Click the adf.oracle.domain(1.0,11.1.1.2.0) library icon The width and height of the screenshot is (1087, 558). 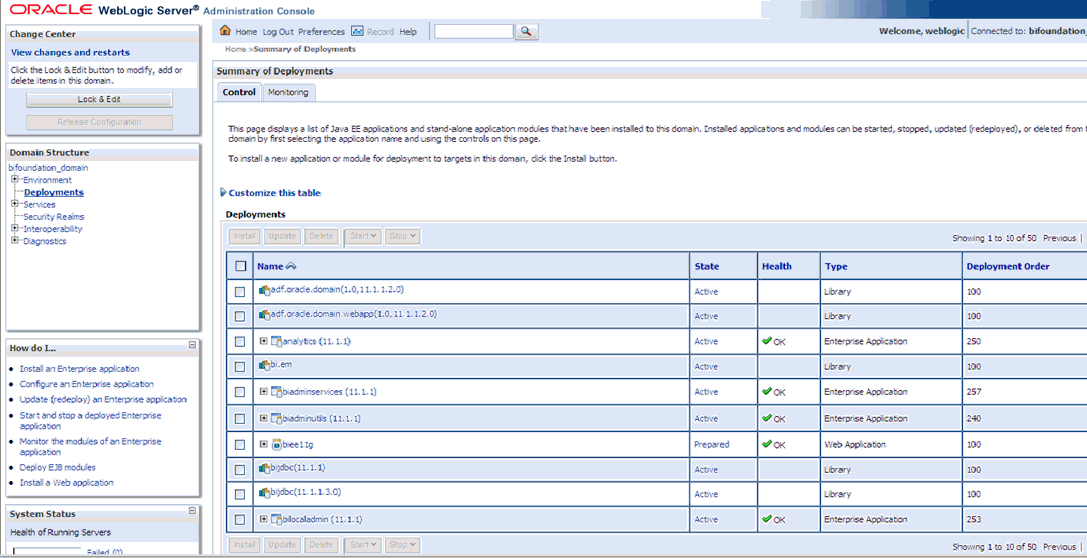pos(263,290)
